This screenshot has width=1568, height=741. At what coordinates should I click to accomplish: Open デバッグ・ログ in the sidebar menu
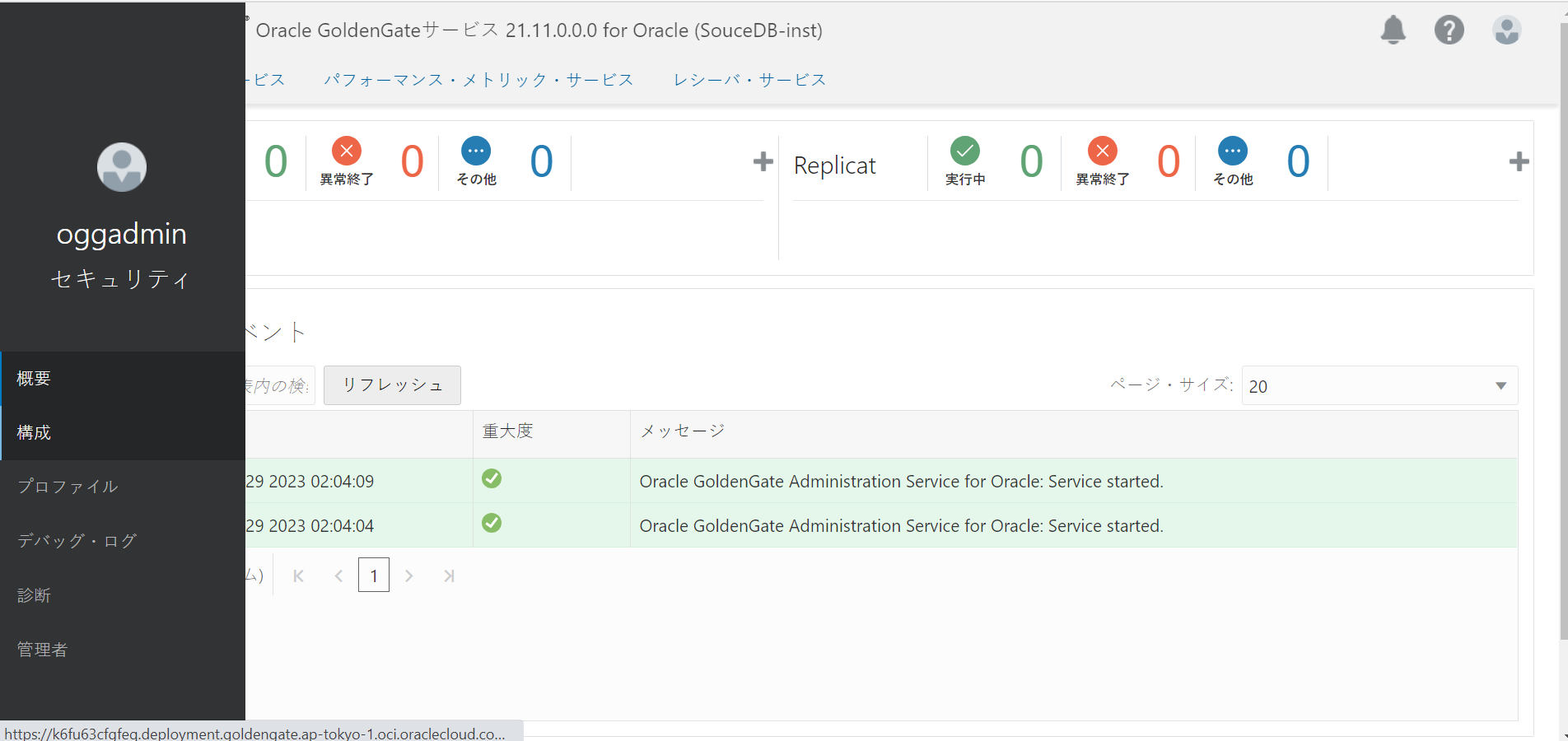[123, 542]
